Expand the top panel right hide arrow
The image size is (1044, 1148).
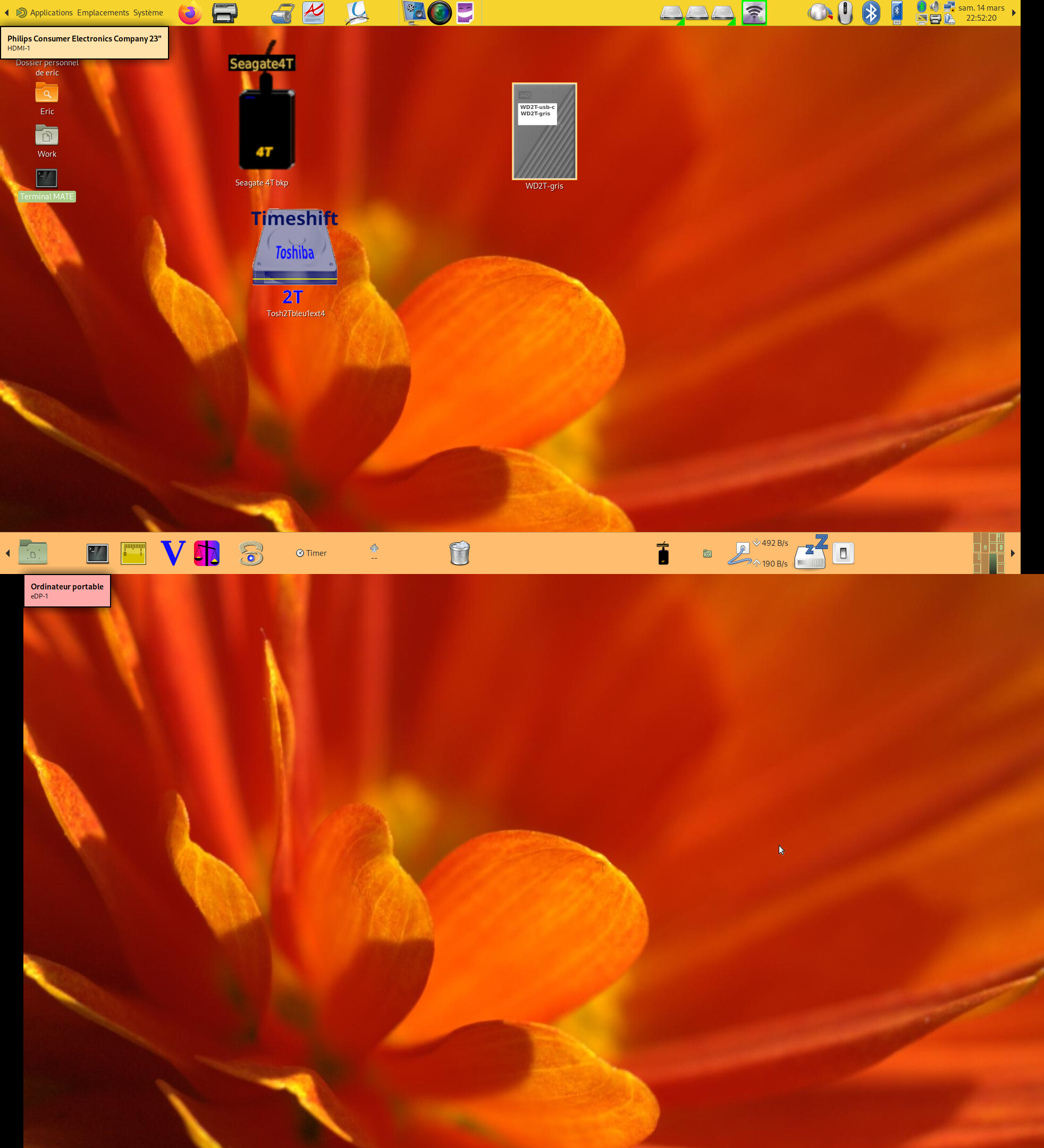coord(1013,13)
